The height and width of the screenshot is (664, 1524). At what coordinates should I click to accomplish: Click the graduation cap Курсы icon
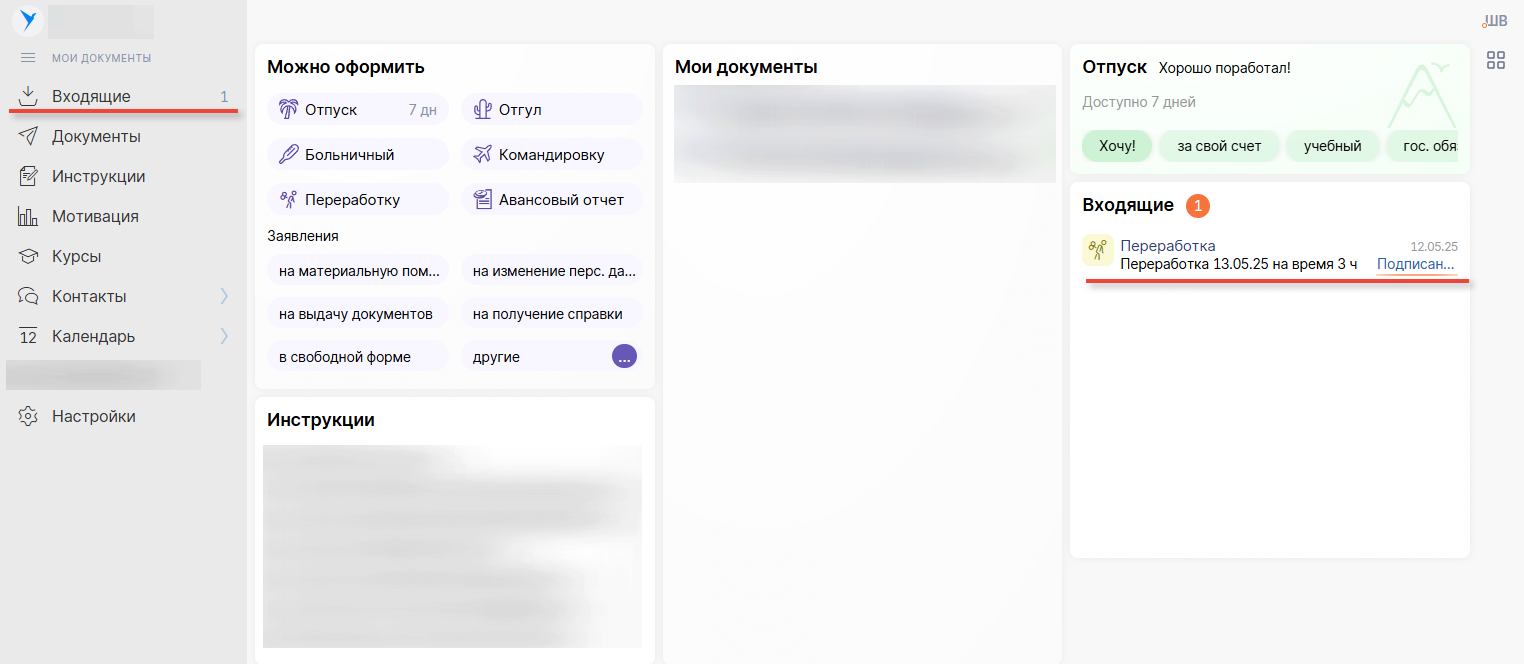coord(28,256)
